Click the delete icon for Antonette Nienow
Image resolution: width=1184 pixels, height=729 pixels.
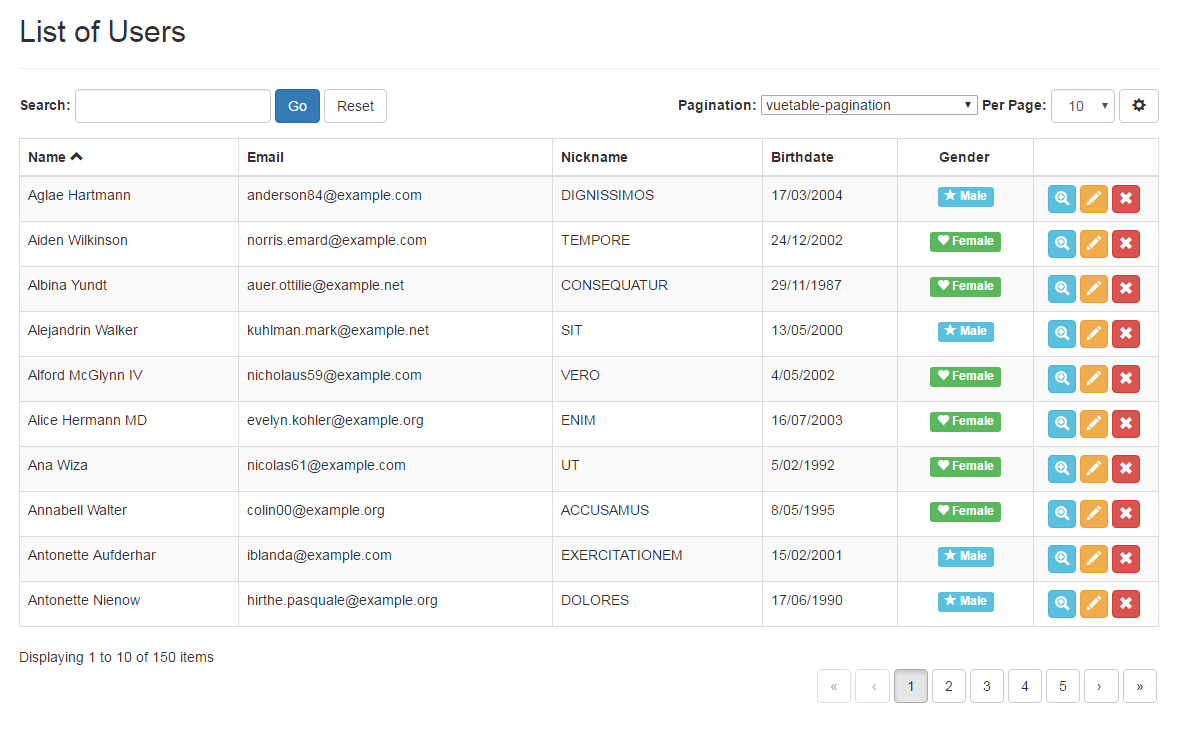point(1125,603)
